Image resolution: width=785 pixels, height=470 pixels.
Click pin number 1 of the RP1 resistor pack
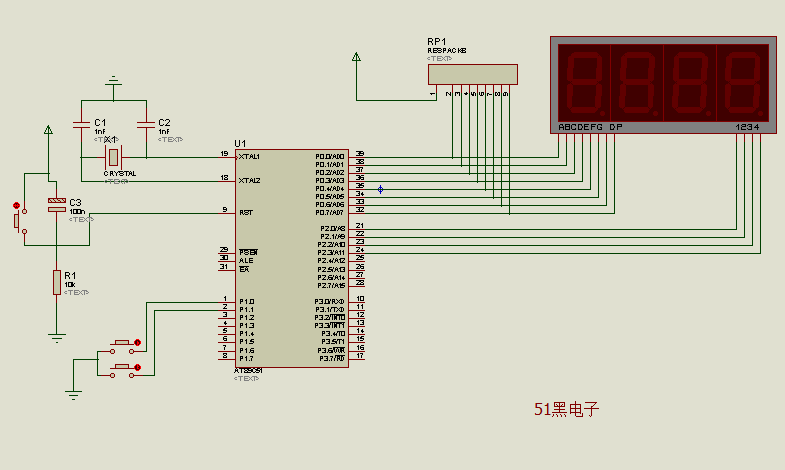(x=433, y=94)
